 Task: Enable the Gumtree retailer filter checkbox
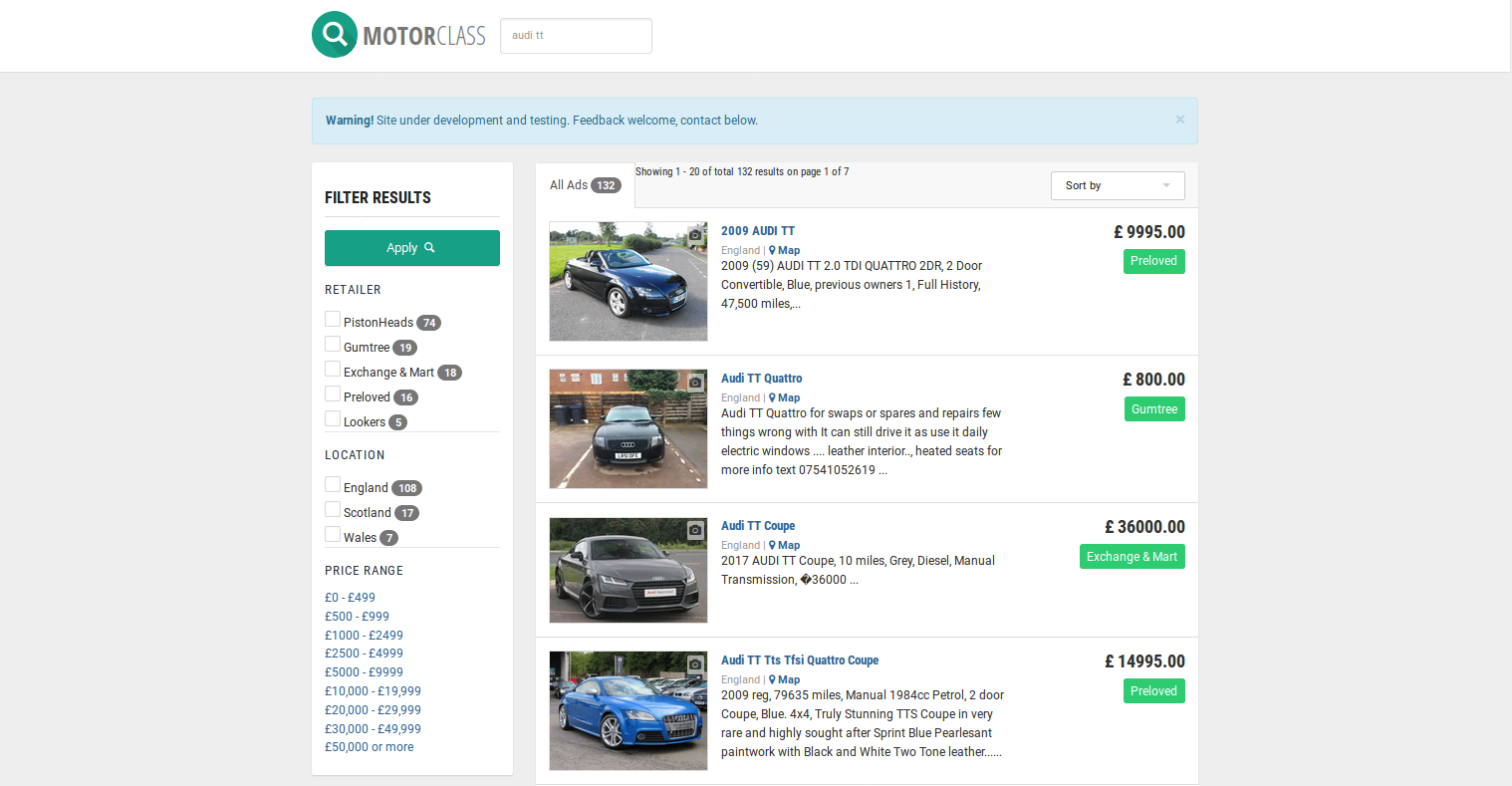point(333,345)
